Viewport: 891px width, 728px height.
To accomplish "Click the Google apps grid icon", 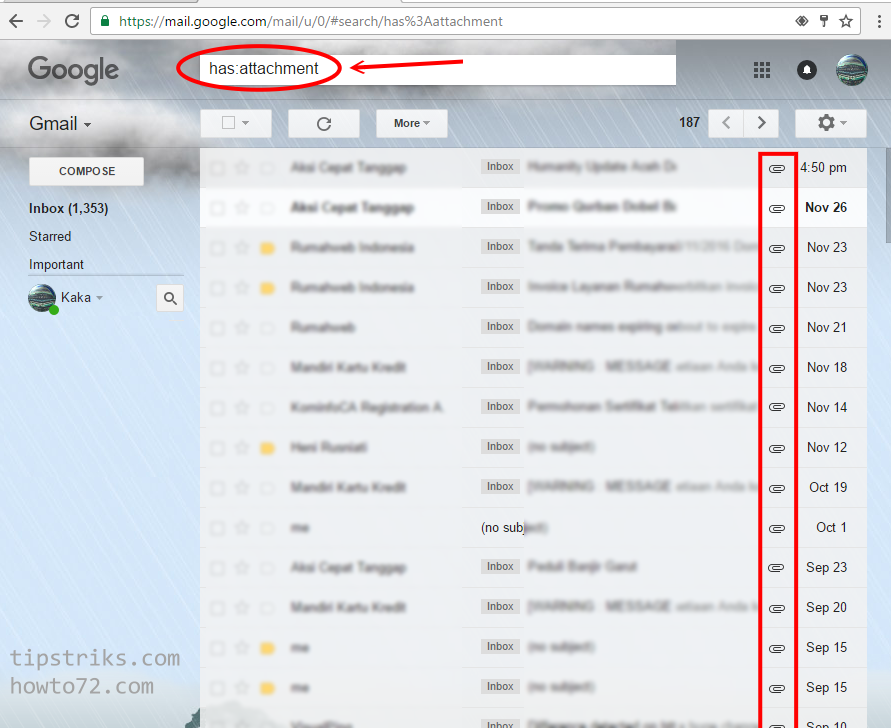I will [x=762, y=69].
